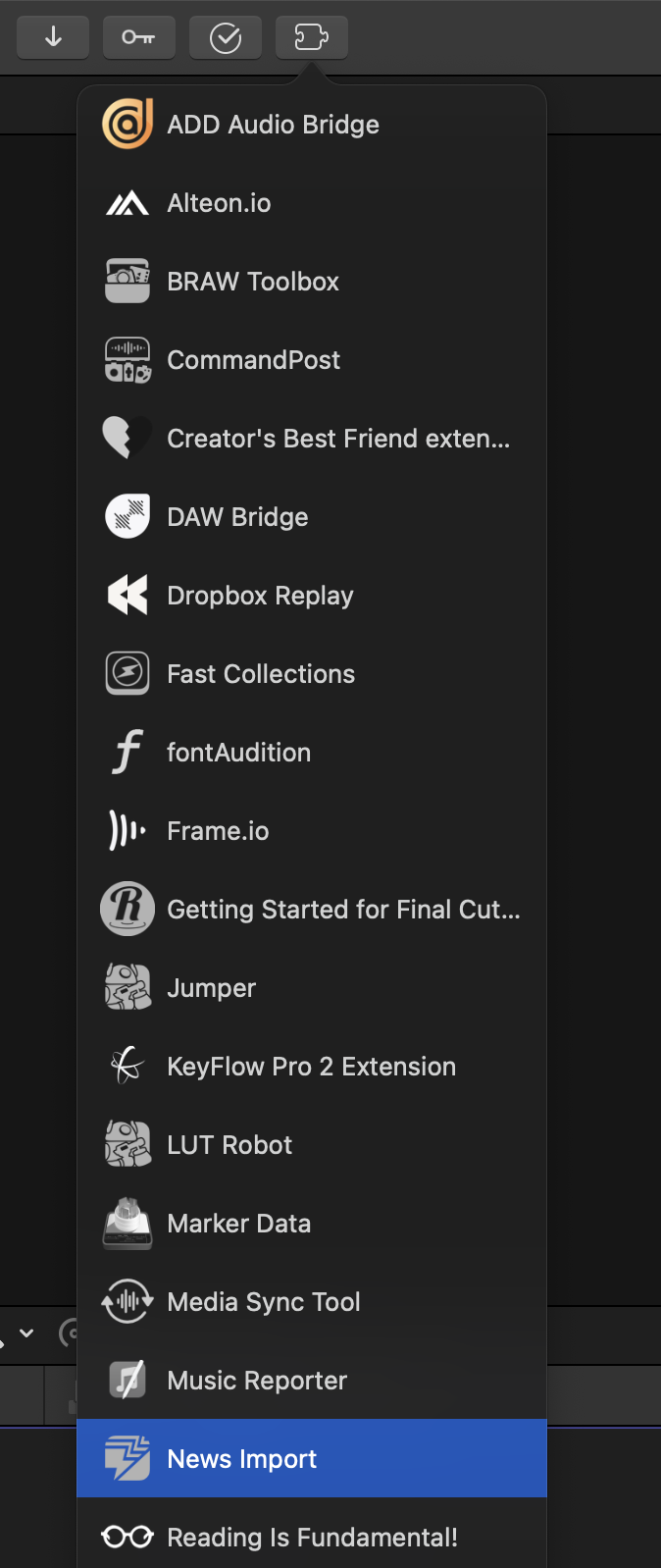Select the highlighted News Import item
This screenshot has height=1568, width=661.
tap(242, 1459)
